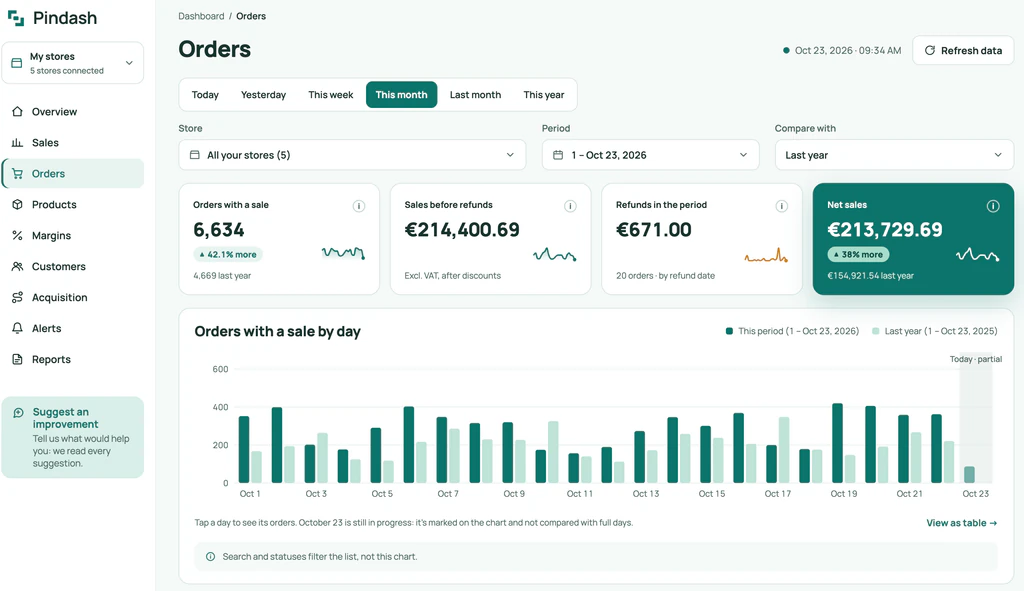
Task: Click the Sales before refunds sparkline
Action: 554,255
